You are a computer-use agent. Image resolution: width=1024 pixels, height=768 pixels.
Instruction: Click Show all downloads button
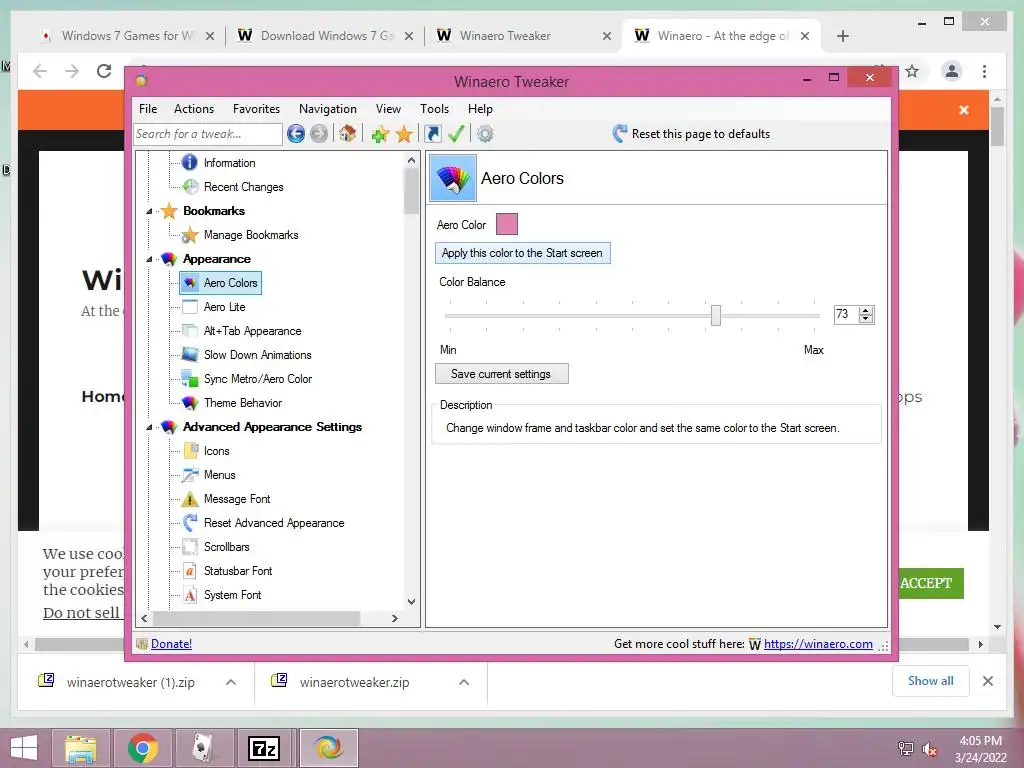tap(931, 681)
